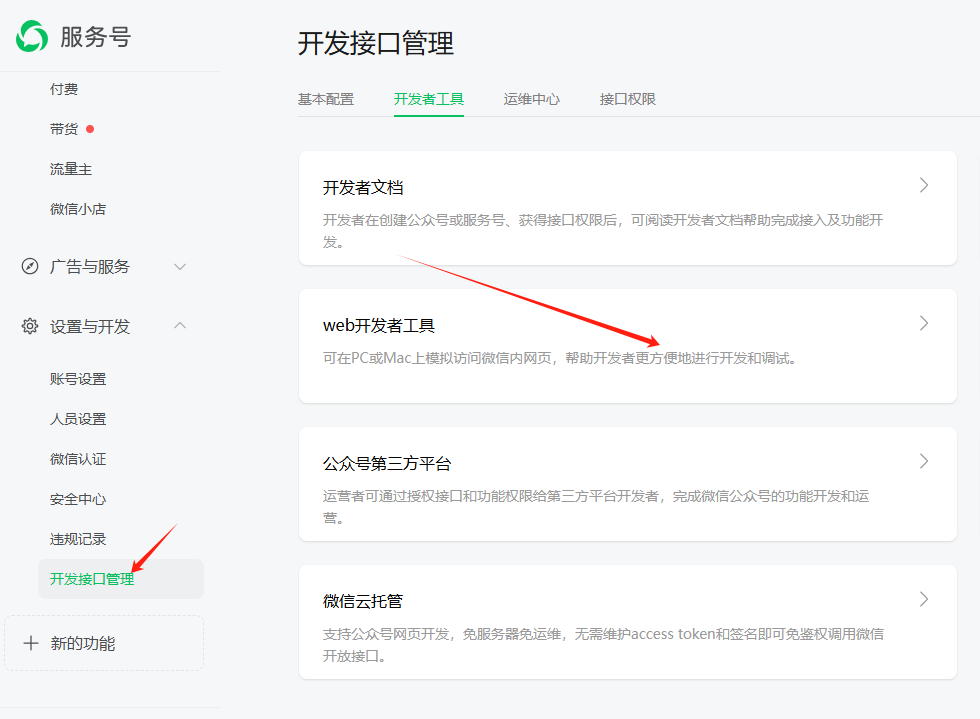The image size is (980, 719).
Task: Click the gear icon beside 设置与开发
Action: click(30, 326)
